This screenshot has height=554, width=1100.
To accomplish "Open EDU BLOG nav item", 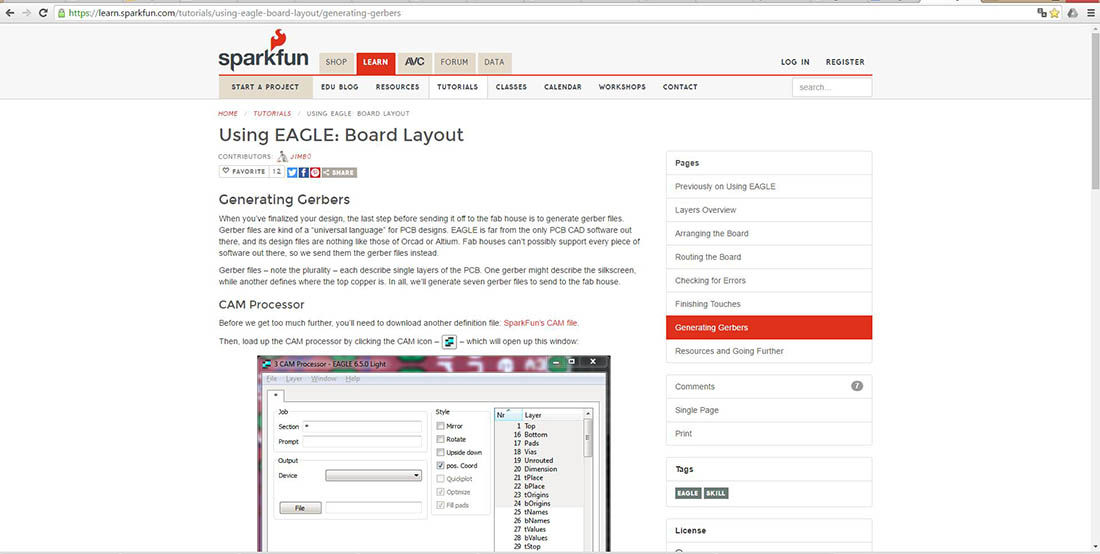I will pos(340,87).
